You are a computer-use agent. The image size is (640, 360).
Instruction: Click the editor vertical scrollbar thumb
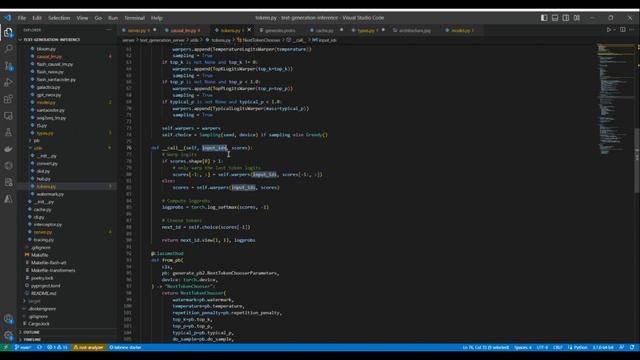coord(637,160)
